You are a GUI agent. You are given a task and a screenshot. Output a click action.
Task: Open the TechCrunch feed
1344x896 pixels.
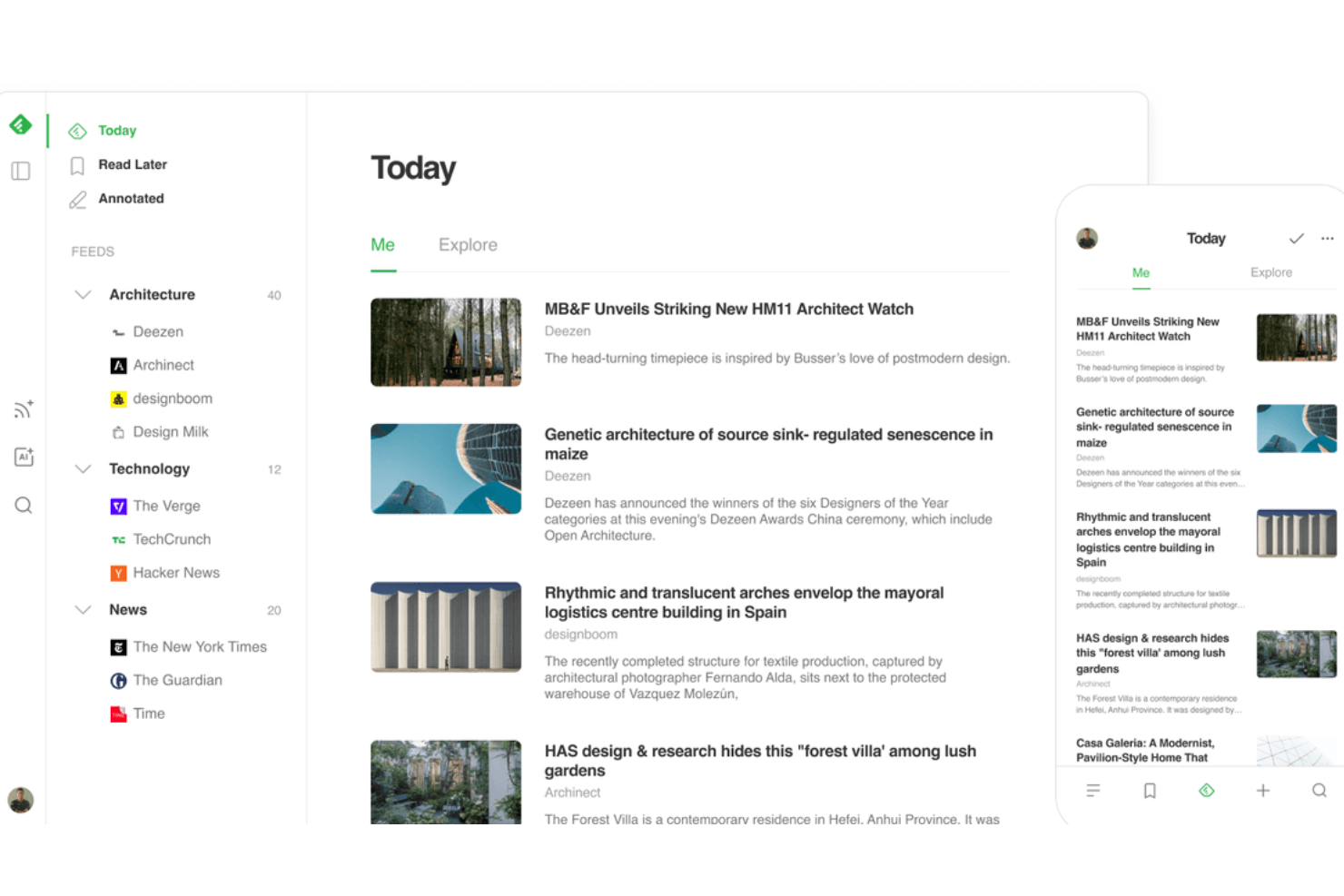coord(172,539)
